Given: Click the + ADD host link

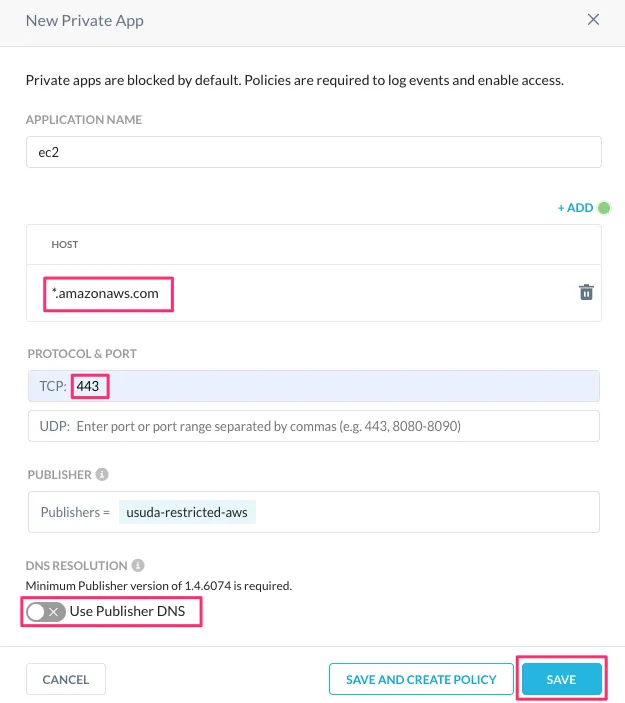Looking at the screenshot, I should 575,208.
